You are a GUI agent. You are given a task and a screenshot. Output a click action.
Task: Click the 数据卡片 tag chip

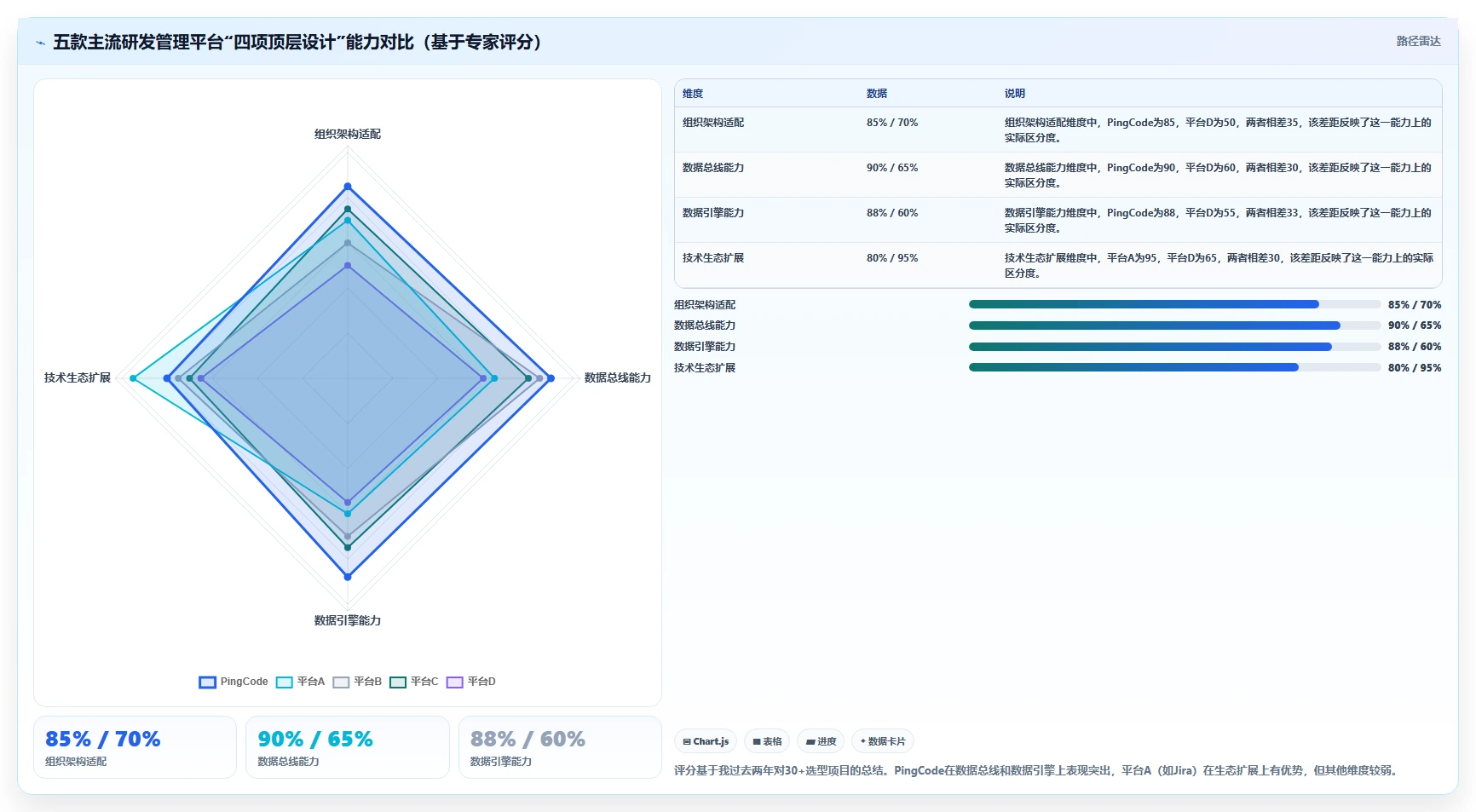coord(883,741)
